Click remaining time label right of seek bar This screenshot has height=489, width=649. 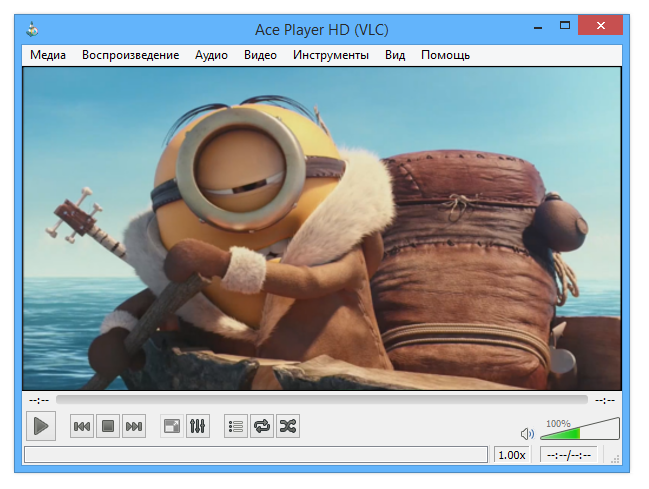[x=605, y=400]
